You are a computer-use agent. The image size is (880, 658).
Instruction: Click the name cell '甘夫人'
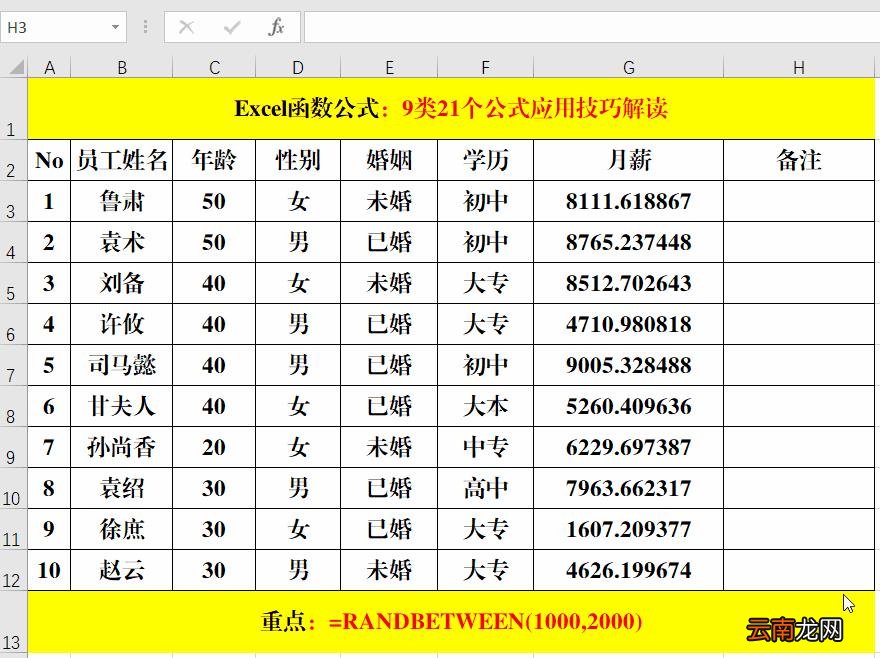(x=122, y=406)
